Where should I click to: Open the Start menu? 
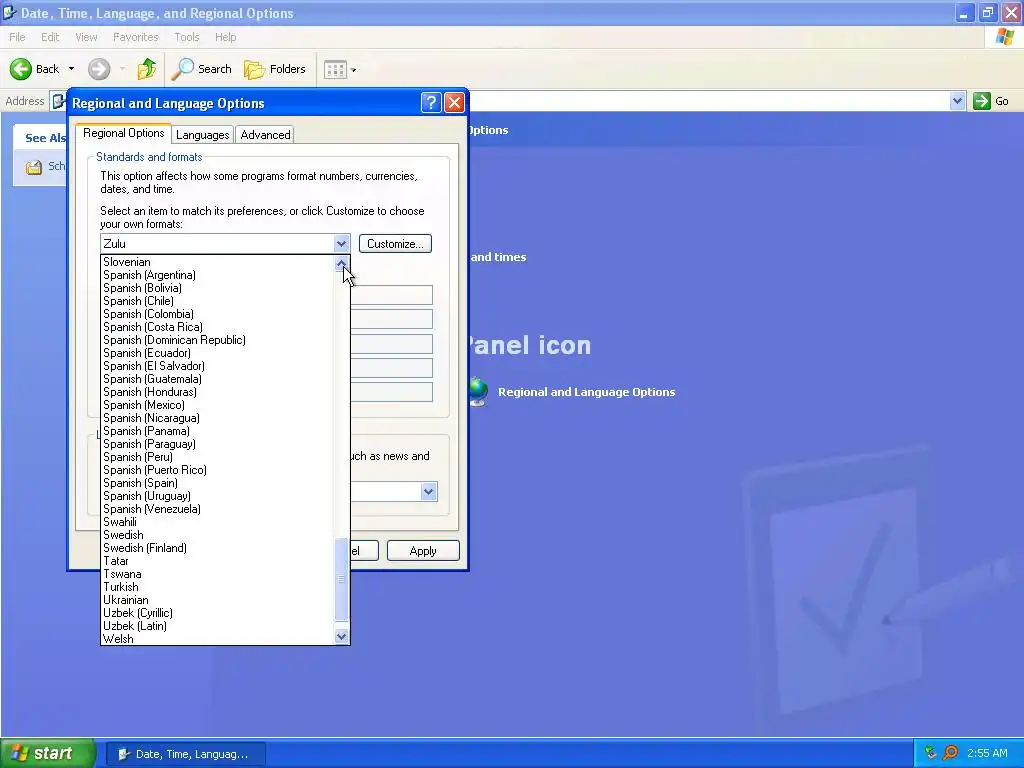[46, 753]
